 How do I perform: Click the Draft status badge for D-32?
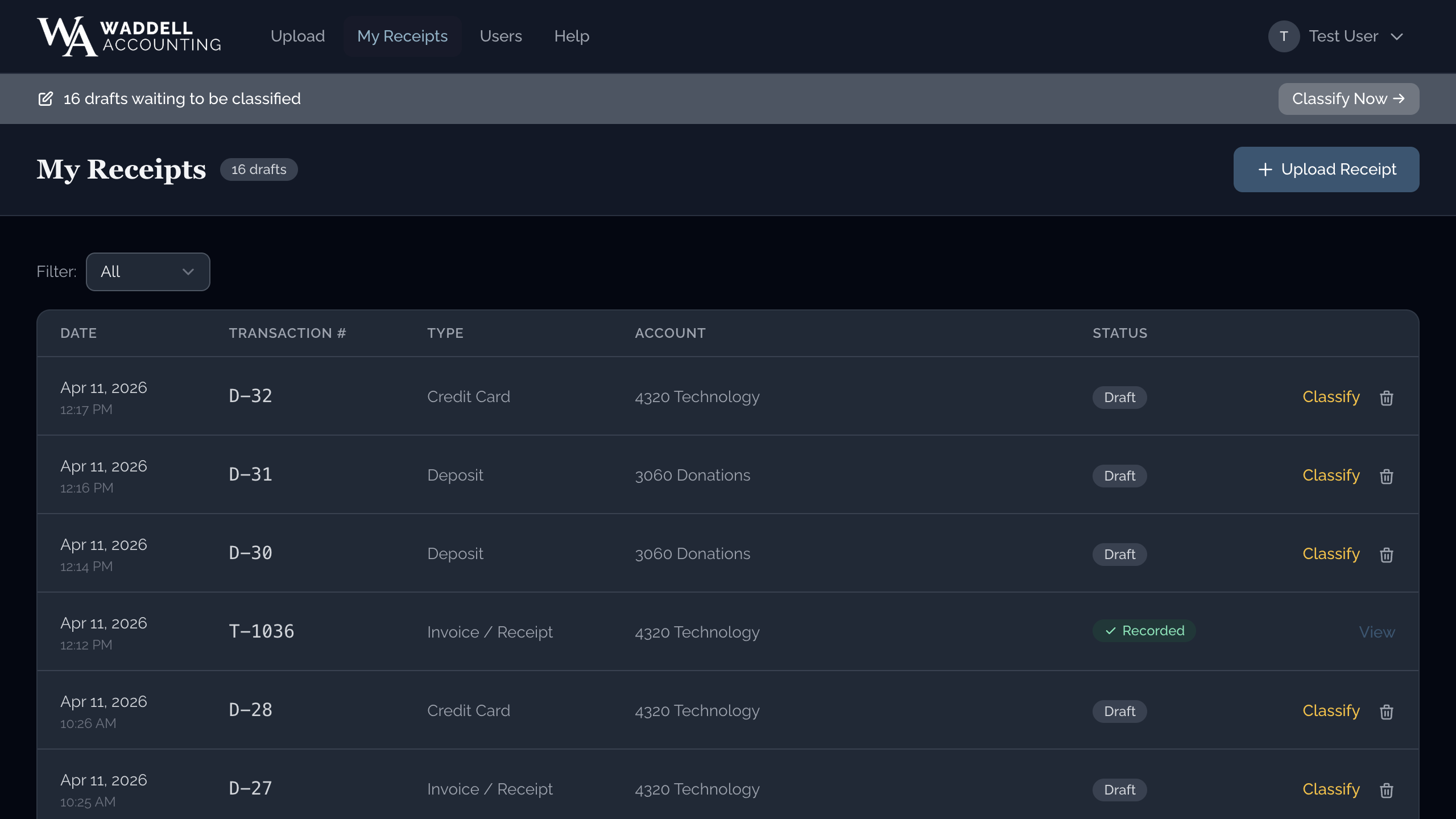(1119, 398)
